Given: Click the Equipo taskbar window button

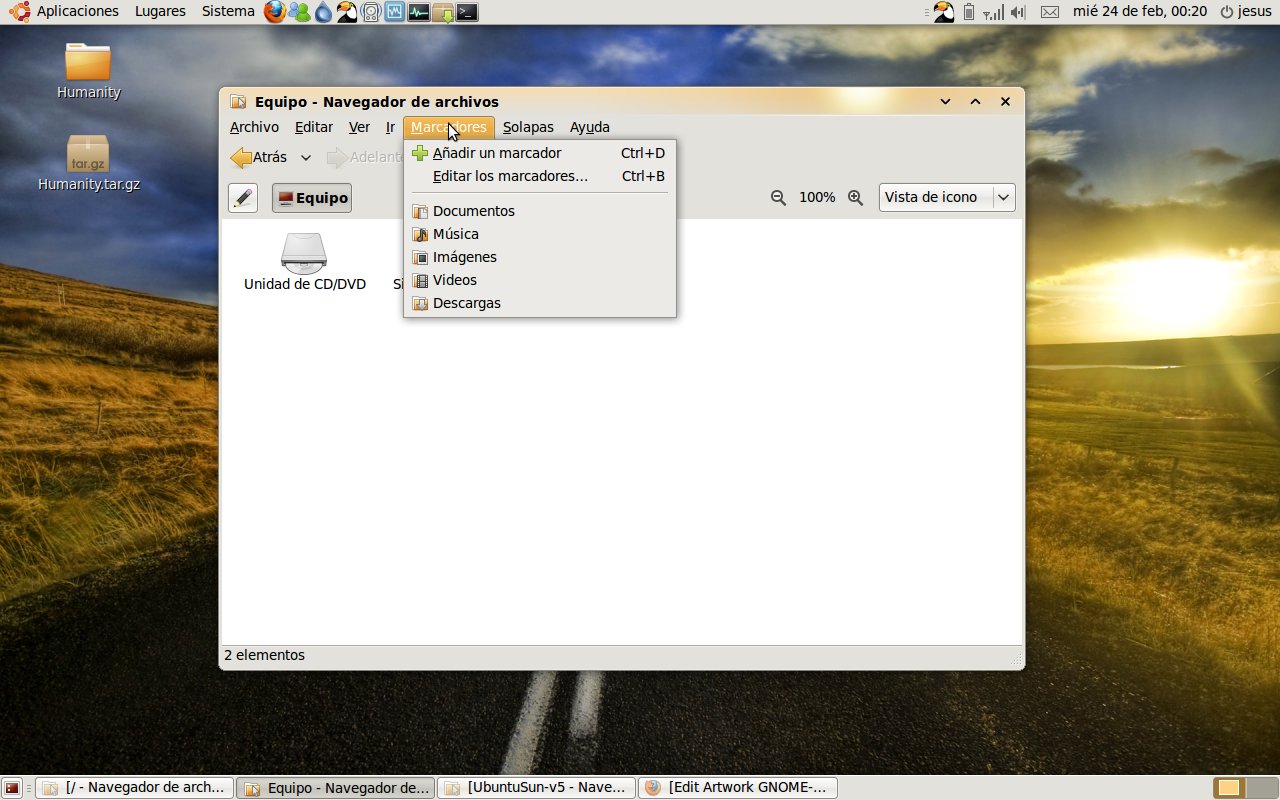Looking at the screenshot, I should [x=335, y=788].
